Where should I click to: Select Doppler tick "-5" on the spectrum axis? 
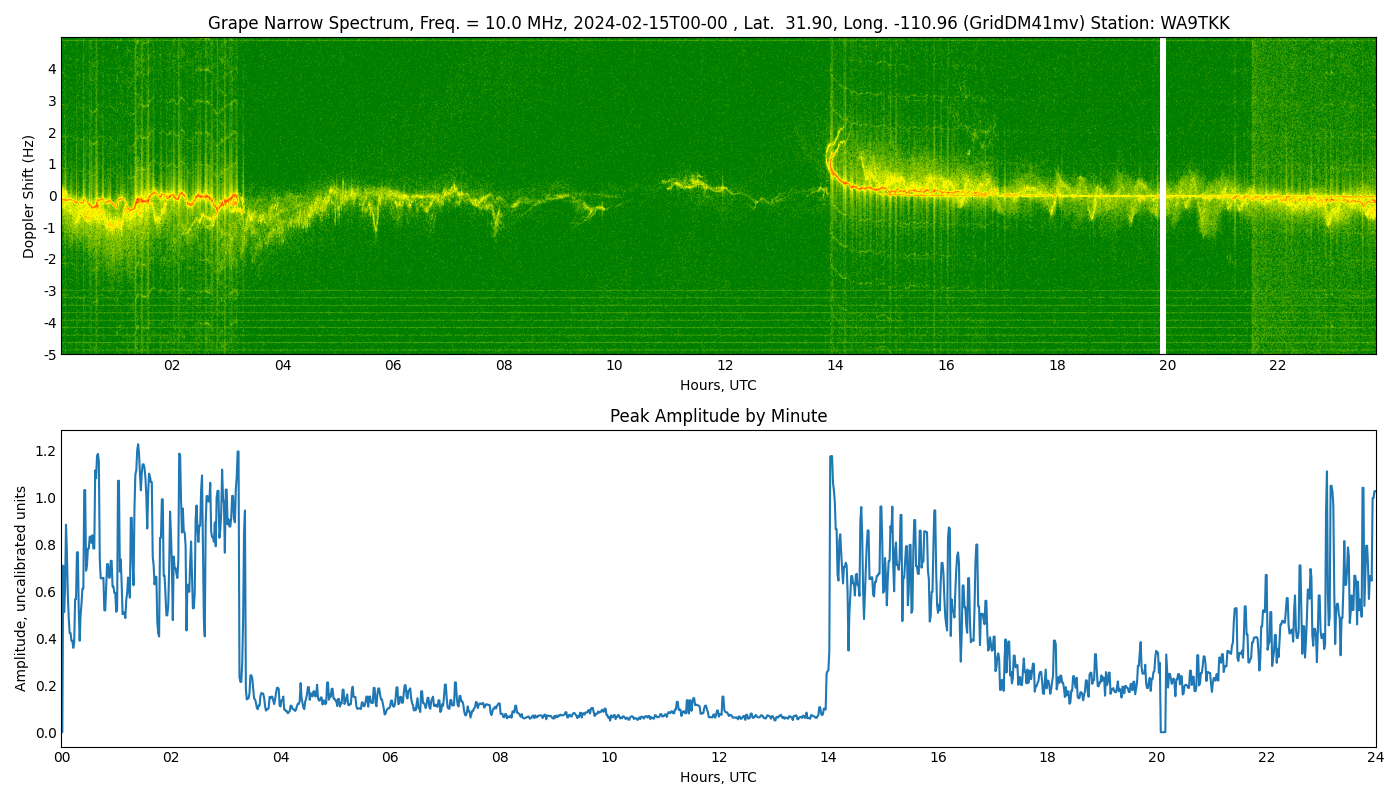(x=50, y=354)
